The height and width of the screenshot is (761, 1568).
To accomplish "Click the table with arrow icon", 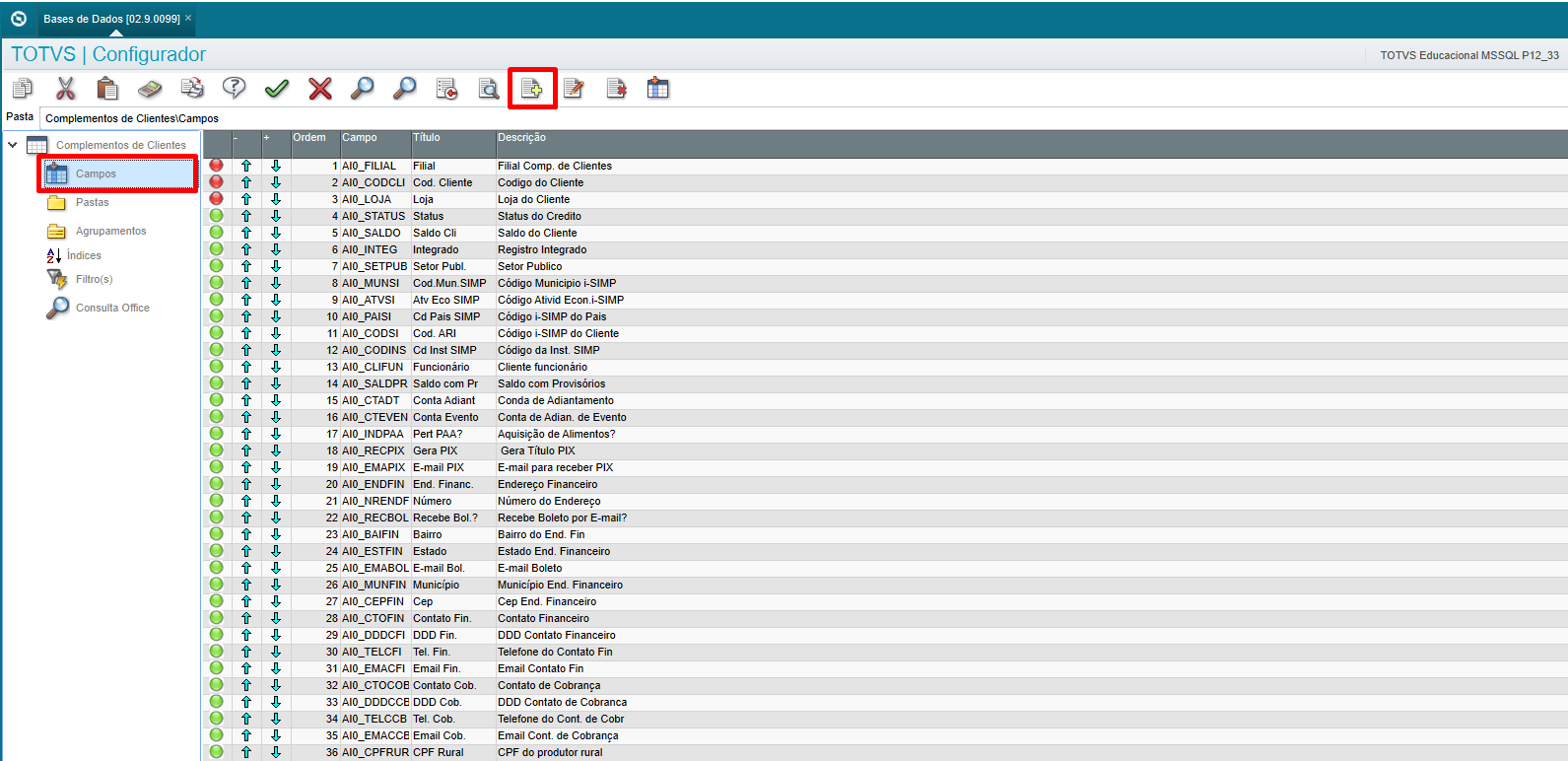I will [x=658, y=89].
